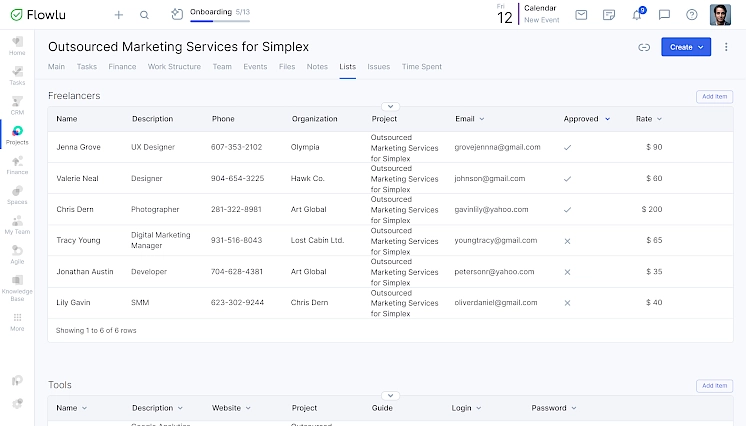Viewport: 746px width, 426px height.
Task: Click the plus quick-add icon
Action: pos(119,15)
